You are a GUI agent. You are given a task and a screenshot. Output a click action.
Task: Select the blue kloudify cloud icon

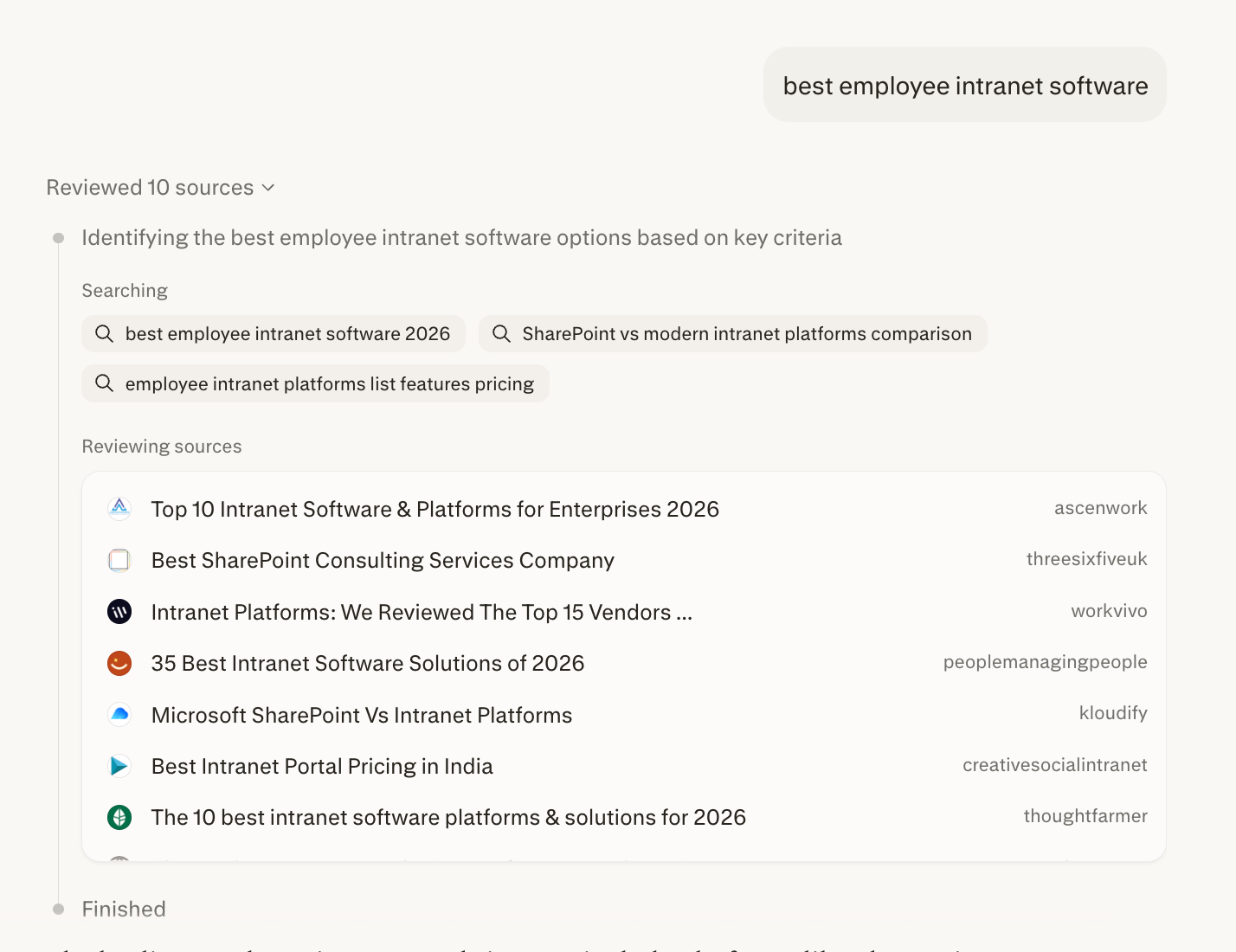[x=119, y=714]
